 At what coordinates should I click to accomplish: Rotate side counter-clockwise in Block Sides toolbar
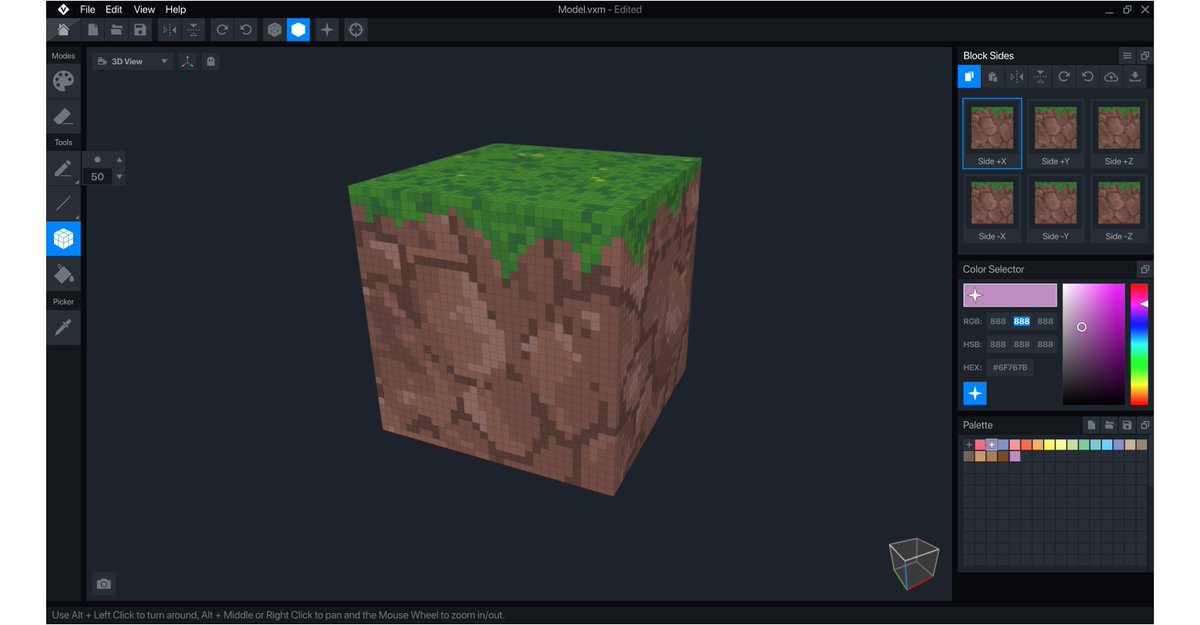pos(1087,77)
